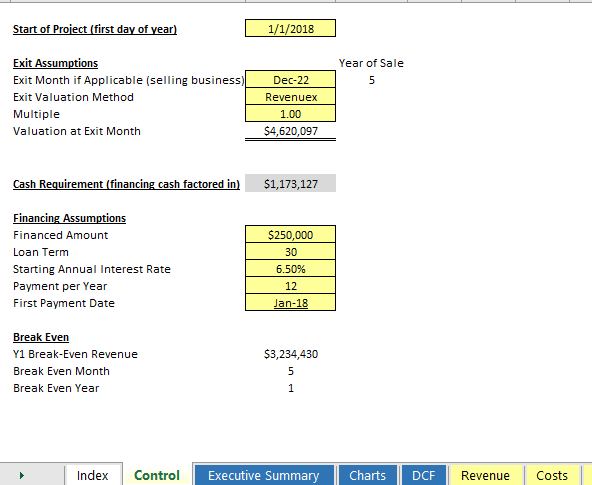
Task: Select the Financed Amount cell $250,000
Action: tap(290, 234)
